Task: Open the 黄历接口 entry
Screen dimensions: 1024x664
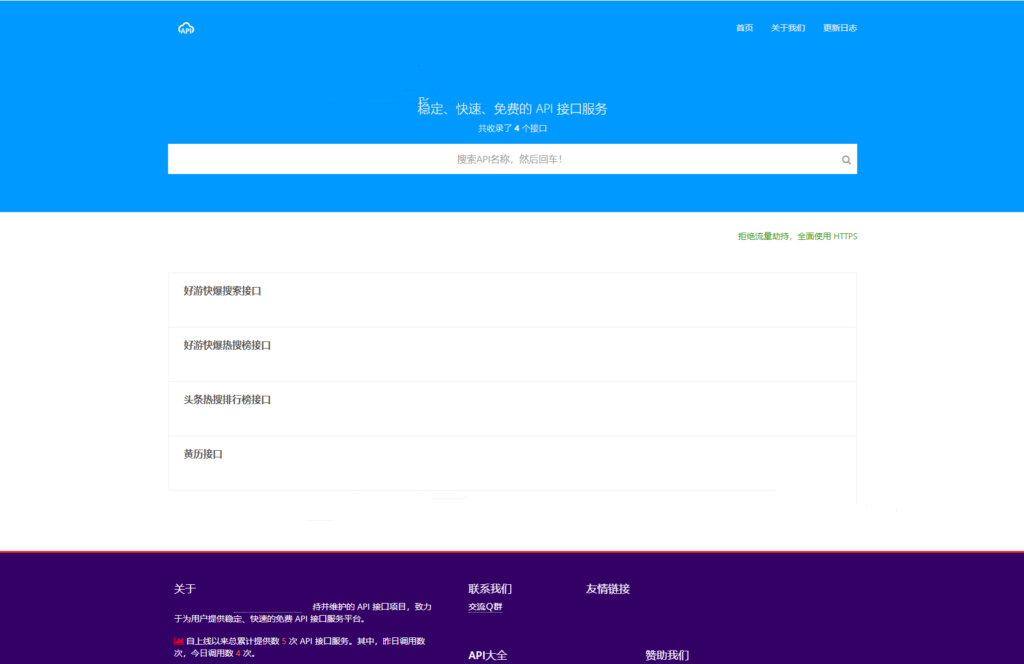Action: pos(204,453)
